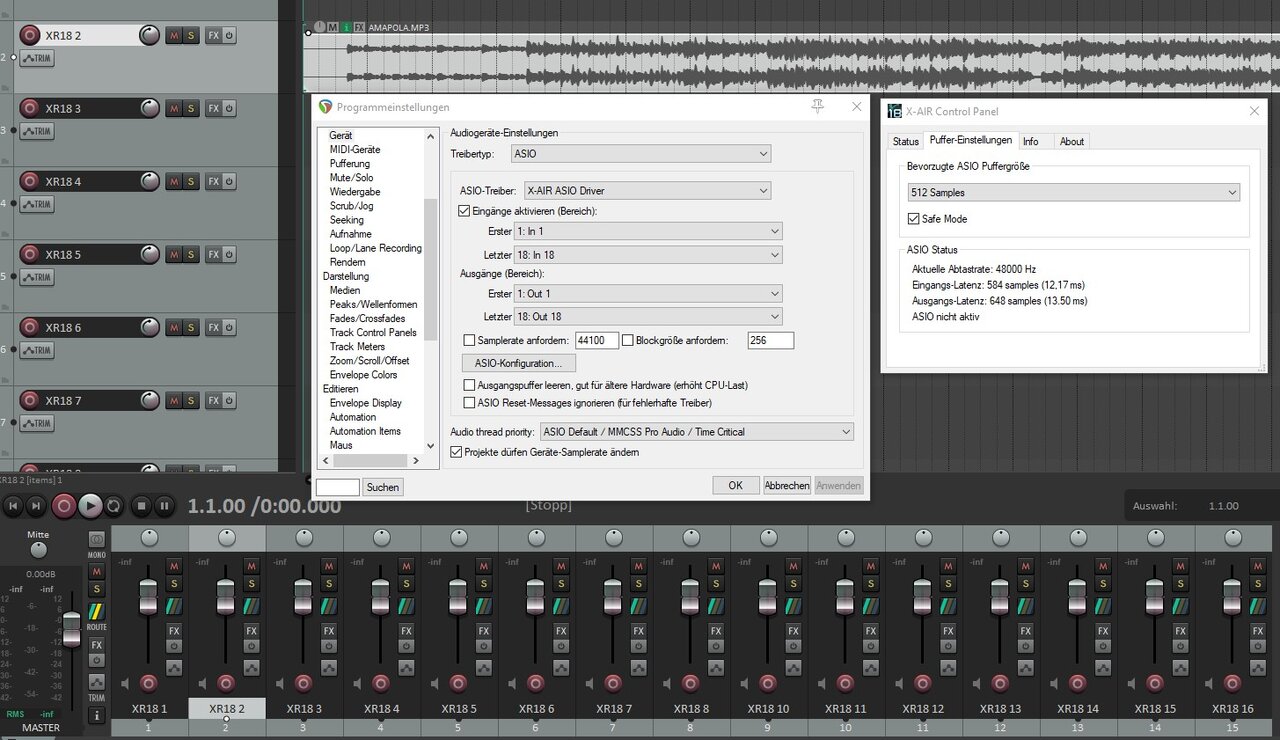Toggle input monitoring on mixer channel XR18 5
The image size is (1280, 740).
[x=435, y=684]
